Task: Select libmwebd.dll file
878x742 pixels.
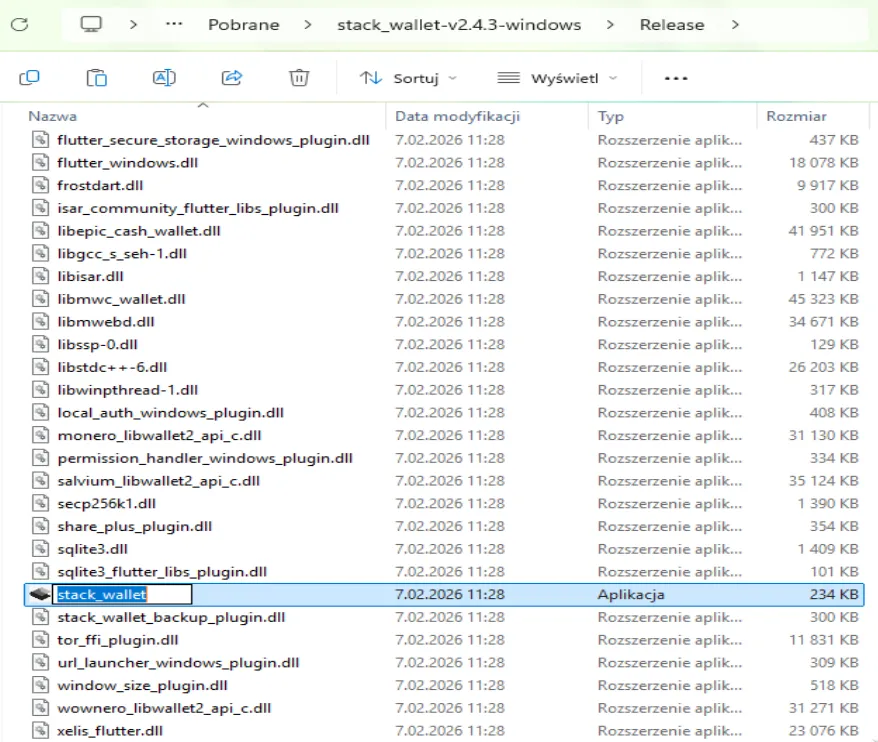Action: (106, 322)
